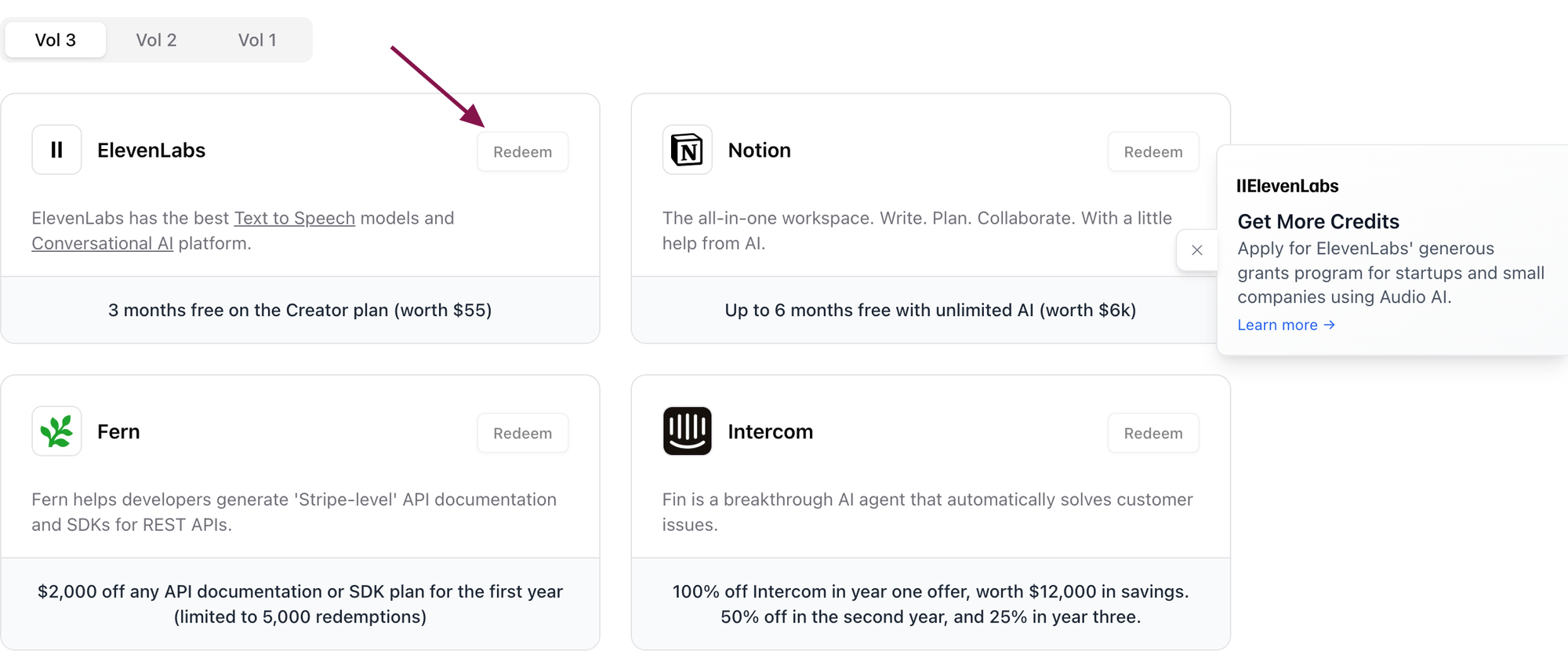The width and height of the screenshot is (1568, 669).
Task: Click the ElevenLabs card title
Action: click(151, 151)
